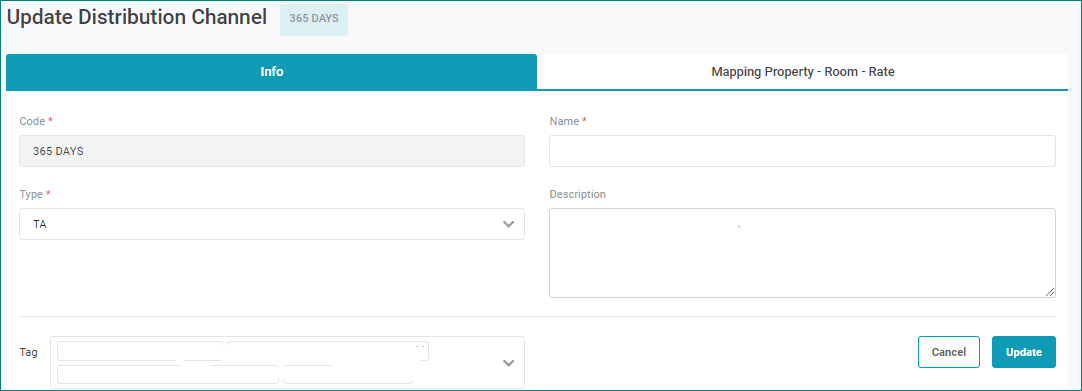Click the Description textarea resize grip
The height and width of the screenshot is (391, 1082).
(1050, 292)
